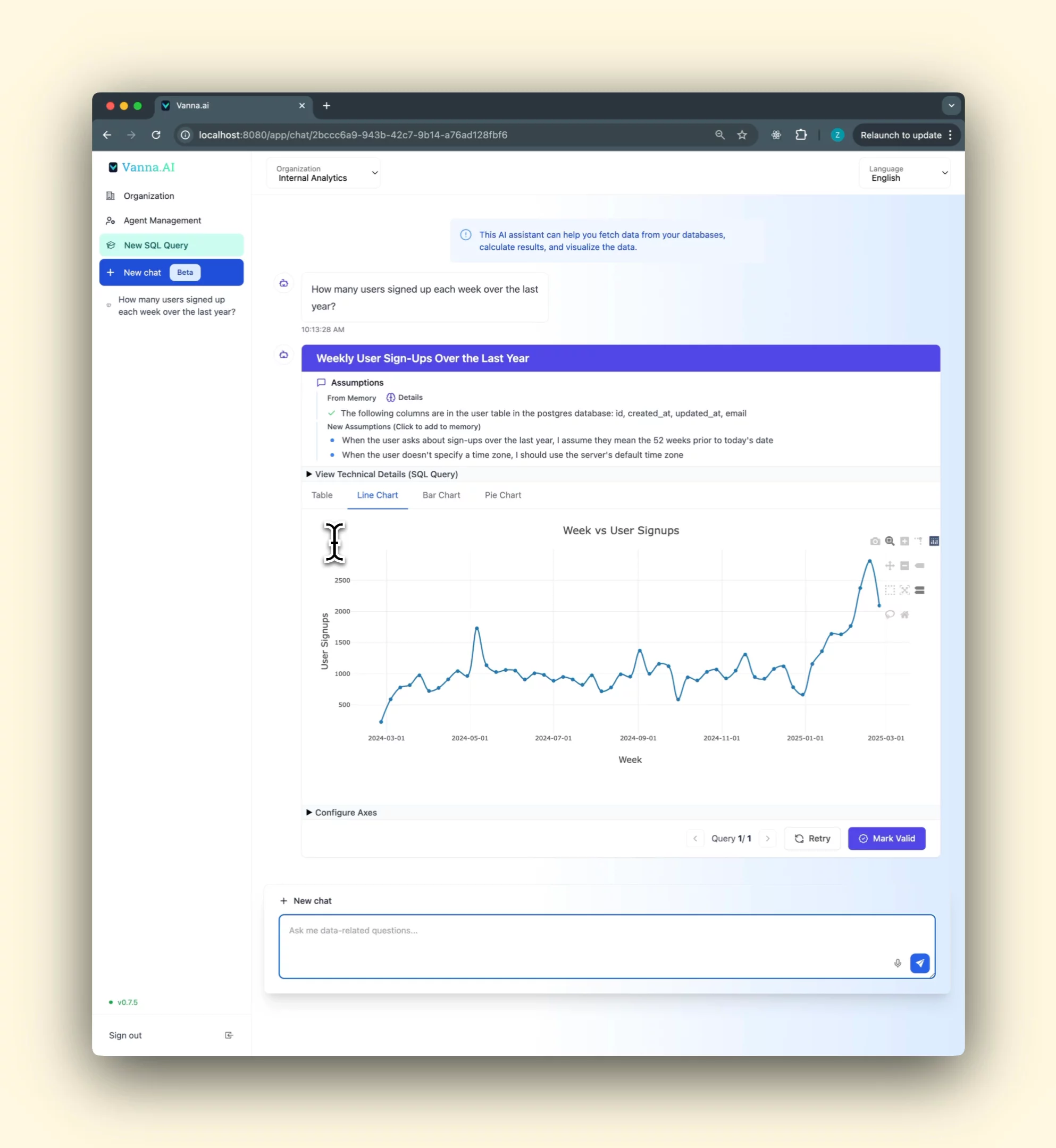Open the Organization dropdown
The width and height of the screenshot is (1056, 1148).
[323, 173]
